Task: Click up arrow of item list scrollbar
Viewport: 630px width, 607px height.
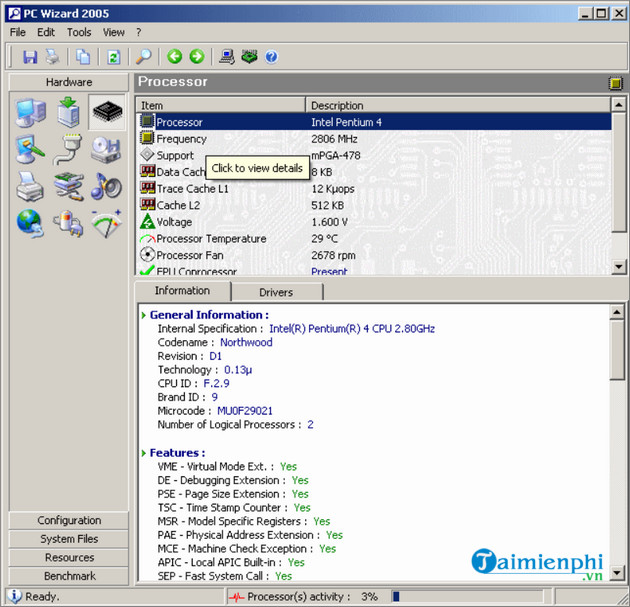Action: click(x=619, y=105)
